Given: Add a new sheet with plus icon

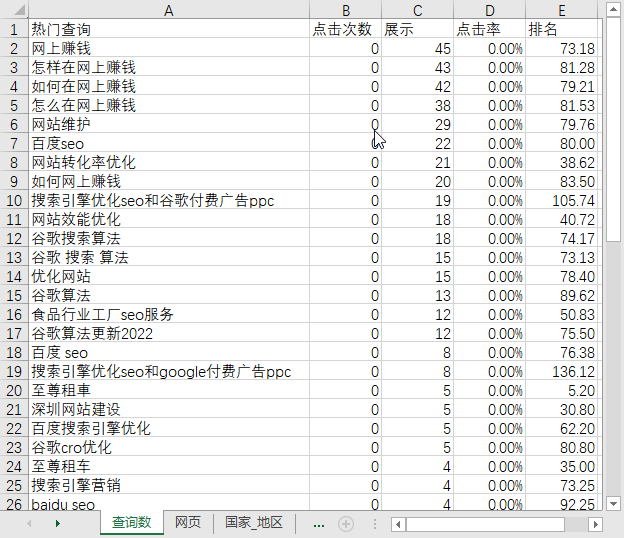Looking at the screenshot, I should tap(346, 524).
